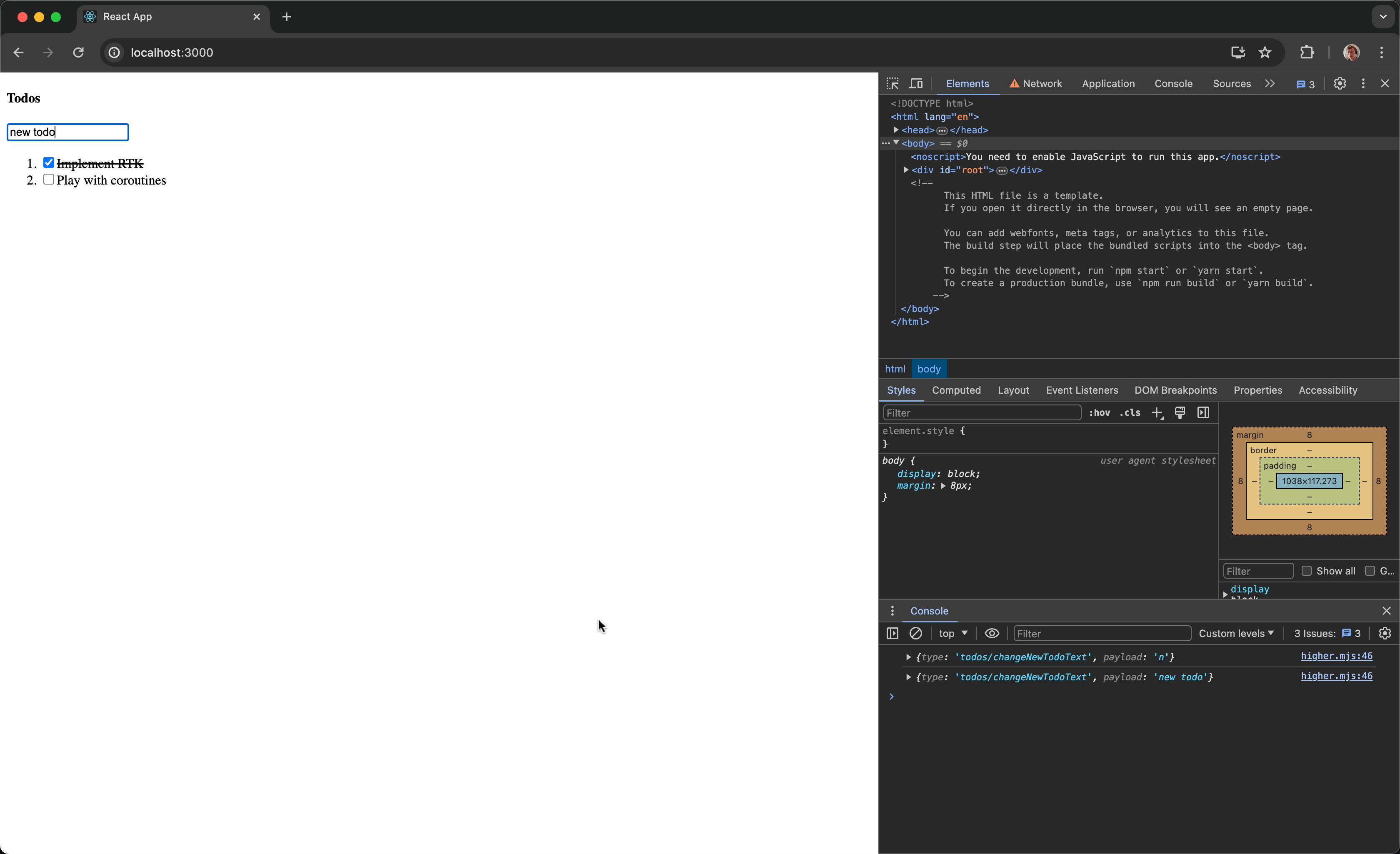
Task: Select the body breadcrumb
Action: (929, 369)
